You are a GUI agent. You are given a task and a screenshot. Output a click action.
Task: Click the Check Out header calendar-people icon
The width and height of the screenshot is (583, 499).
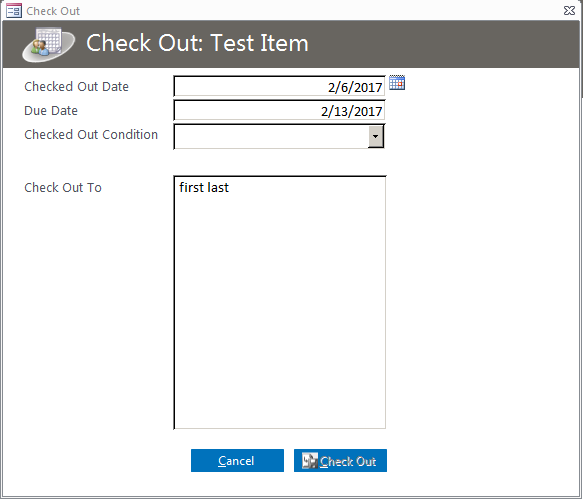point(48,44)
